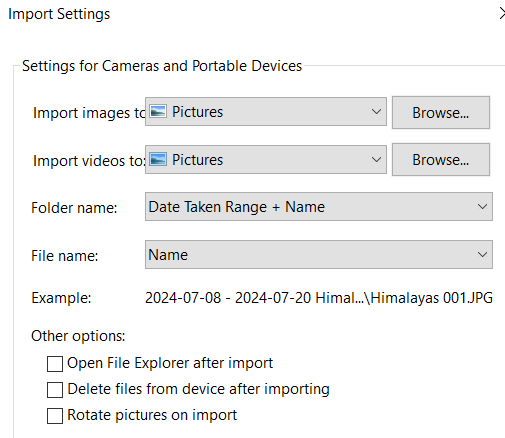
Task: Close the Import Settings dialog
Action: pyautogui.click(x=502, y=14)
